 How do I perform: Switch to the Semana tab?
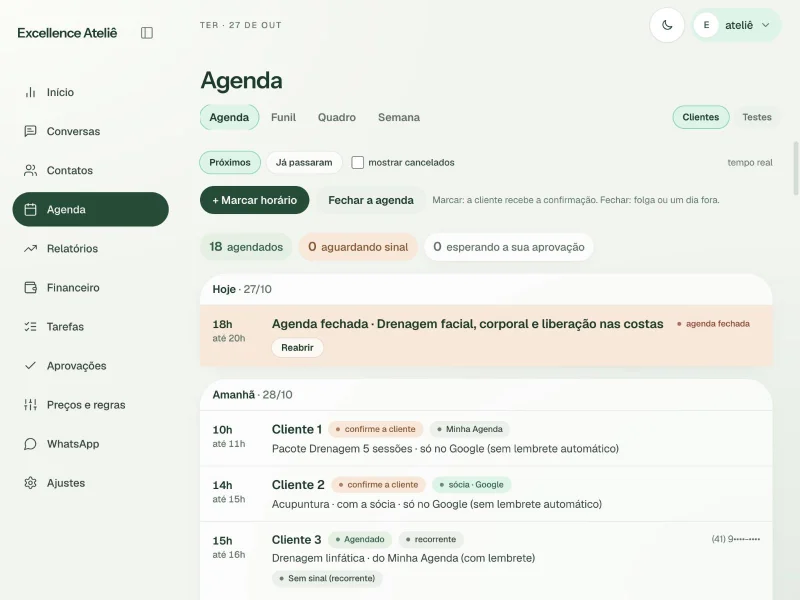(x=399, y=117)
